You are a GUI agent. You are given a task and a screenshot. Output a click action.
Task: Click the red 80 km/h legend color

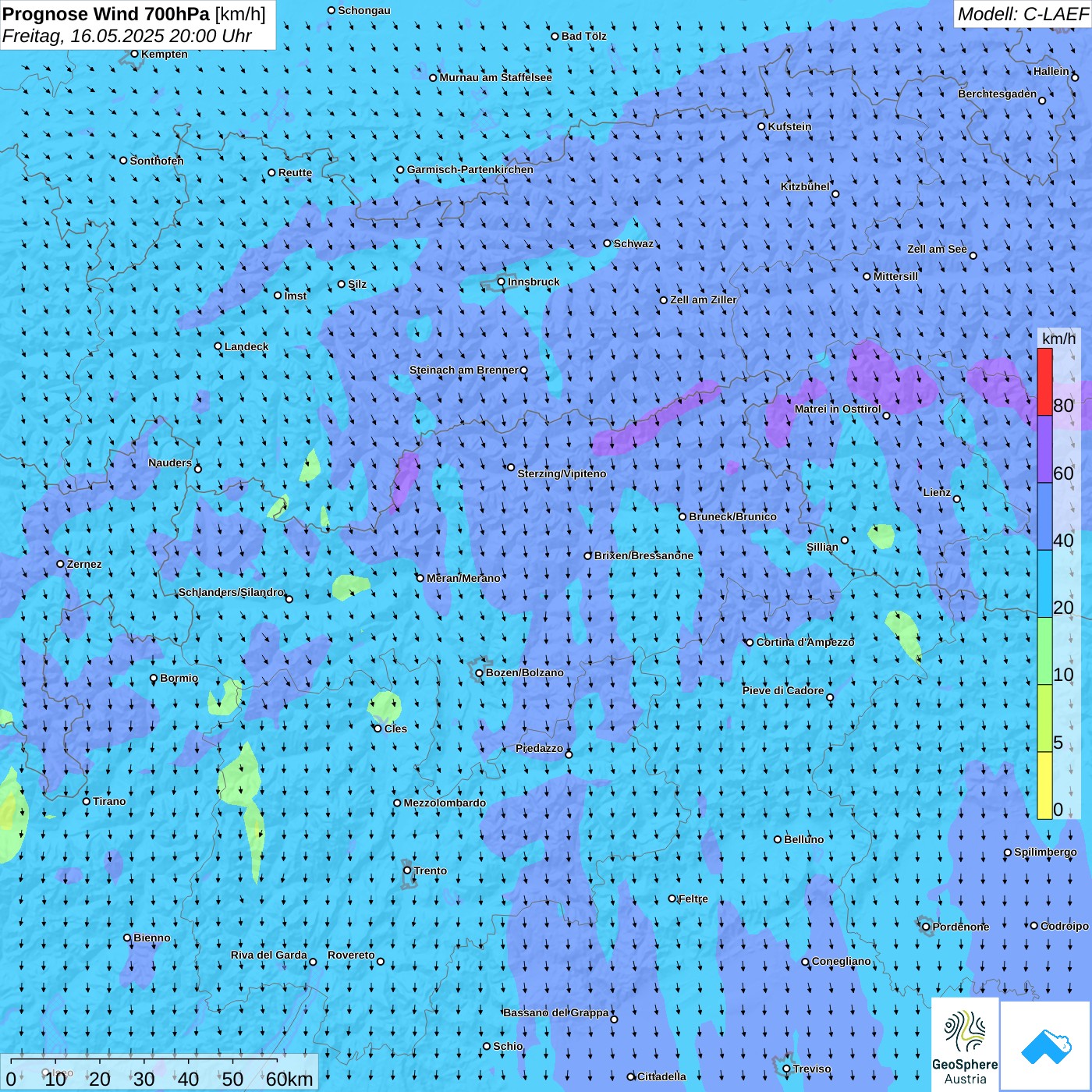coord(1044,381)
